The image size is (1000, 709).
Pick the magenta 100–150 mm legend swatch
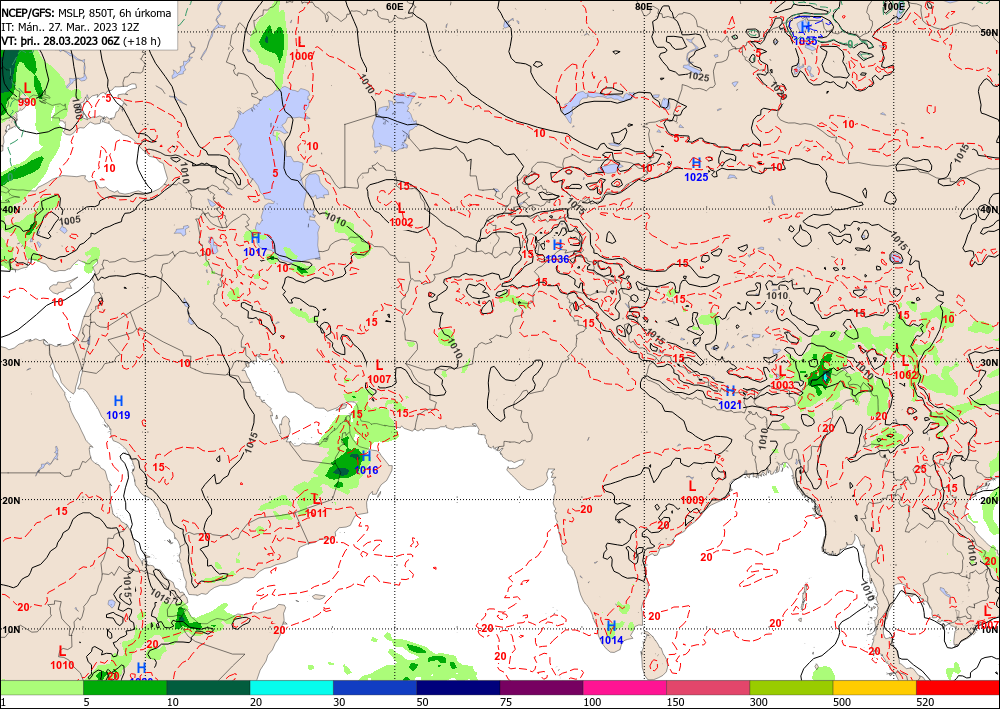pyautogui.click(x=625, y=688)
